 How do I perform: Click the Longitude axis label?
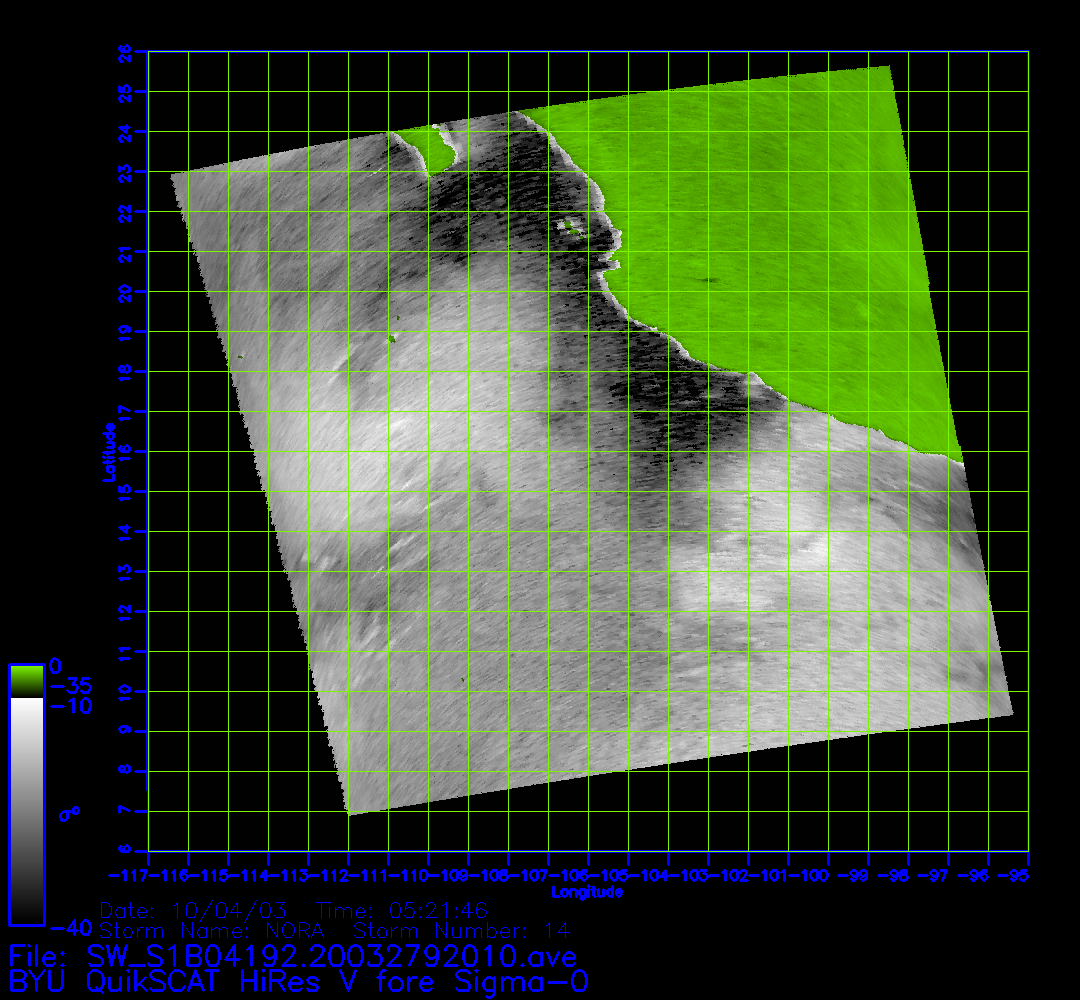(x=587, y=891)
